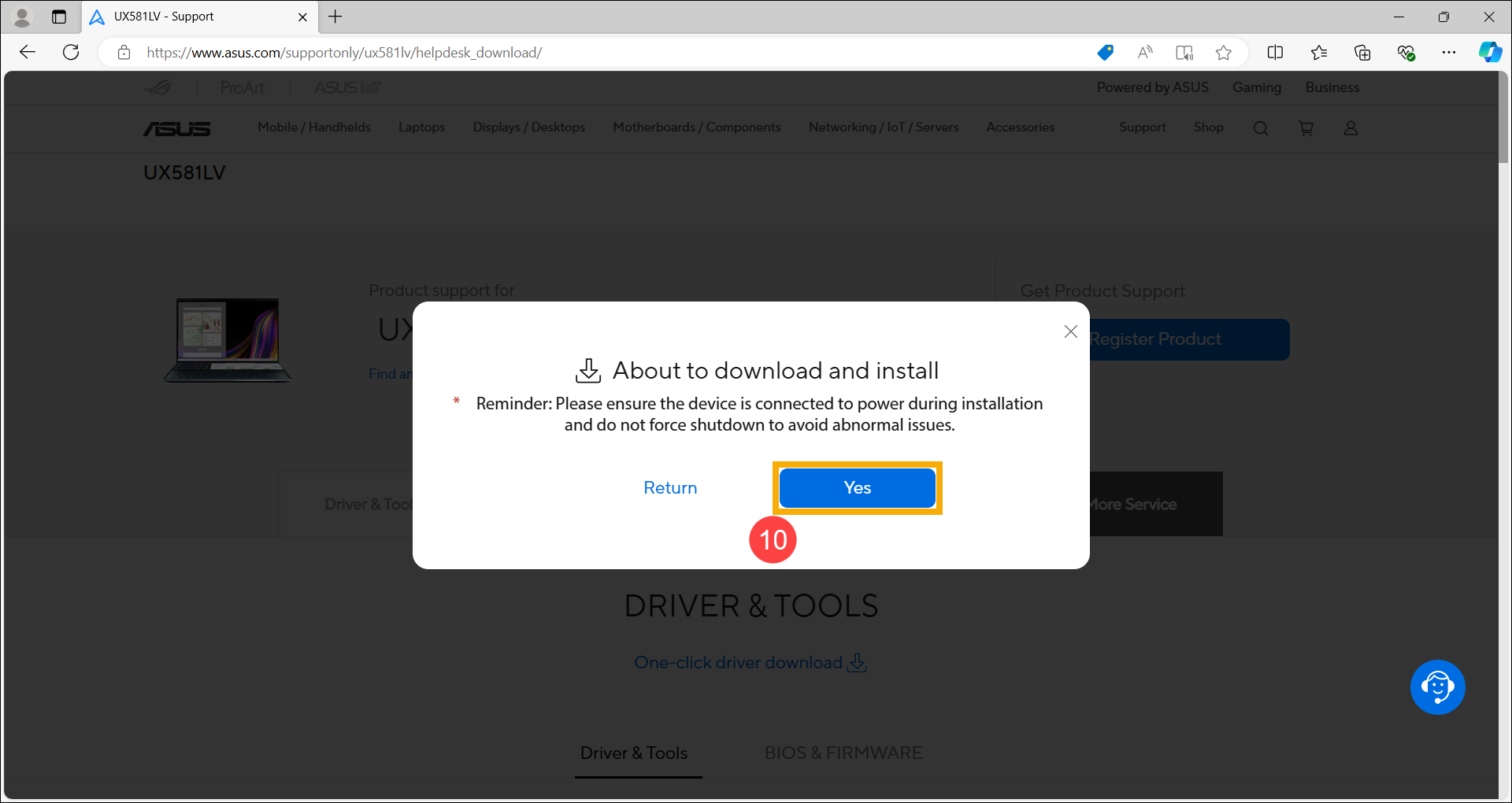Open the shopping price tag icon
This screenshot has width=1512, height=803.
click(x=1105, y=53)
